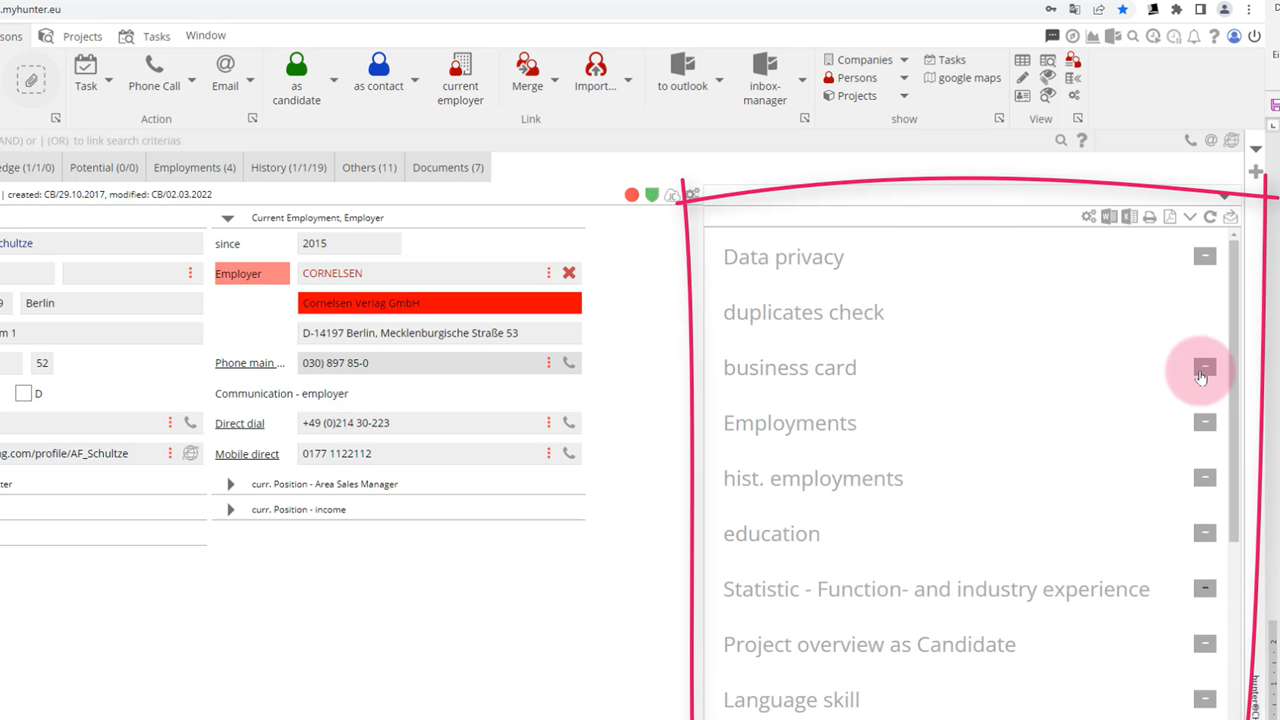Image resolution: width=1280 pixels, height=720 pixels.
Task: Collapse the Data privacy section
Action: coord(1205,256)
